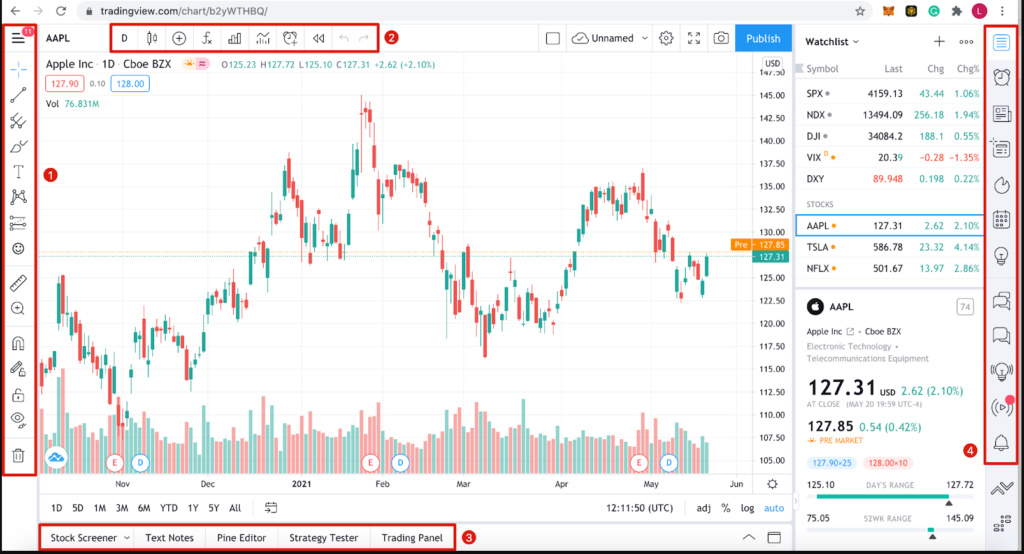Viewport: 1024px width, 554px height.
Task: Select the zoom in tool
Action: tap(18, 308)
